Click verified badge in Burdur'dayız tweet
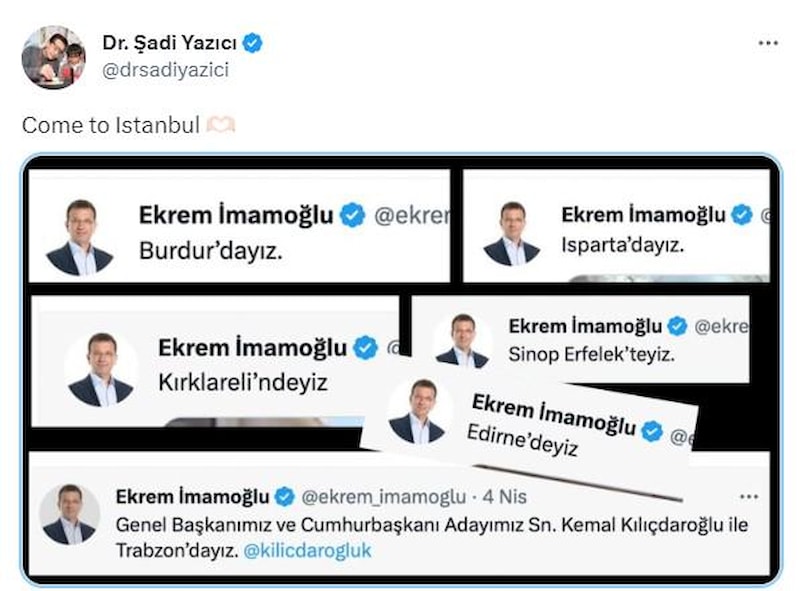This screenshot has width=800, height=591. (353, 215)
